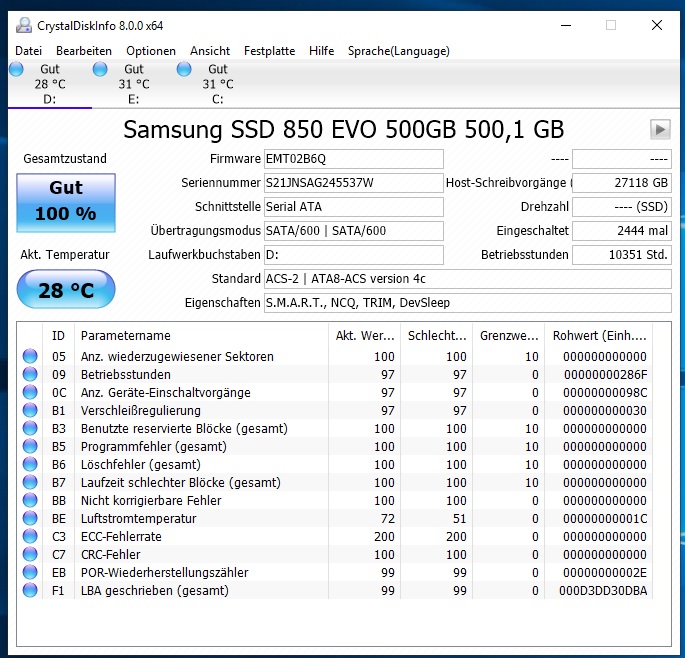The image size is (685, 658).
Task: Click the Akt. Temperatur label
Action: pyautogui.click(x=65, y=254)
